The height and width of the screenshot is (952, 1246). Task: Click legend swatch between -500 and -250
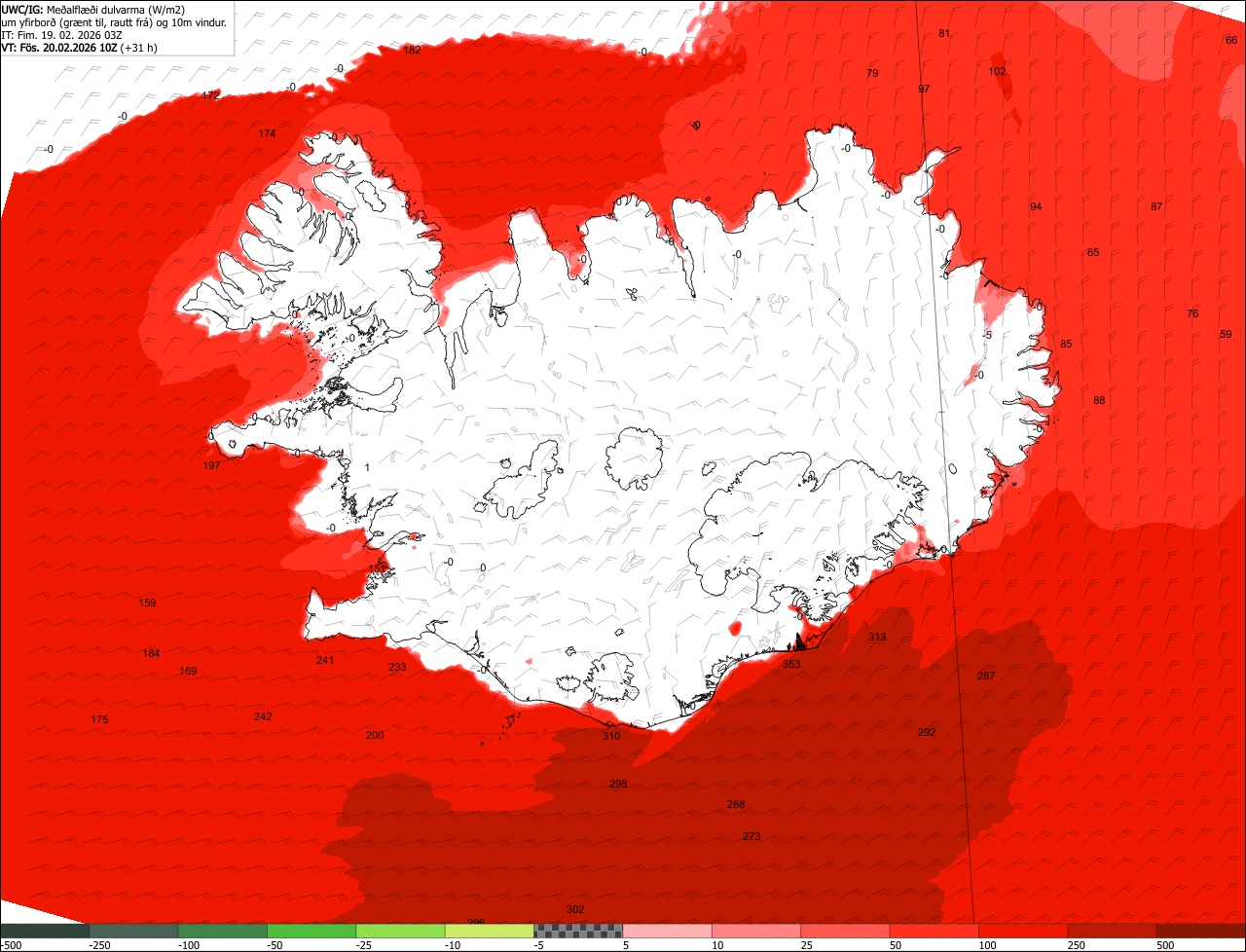tap(44, 930)
